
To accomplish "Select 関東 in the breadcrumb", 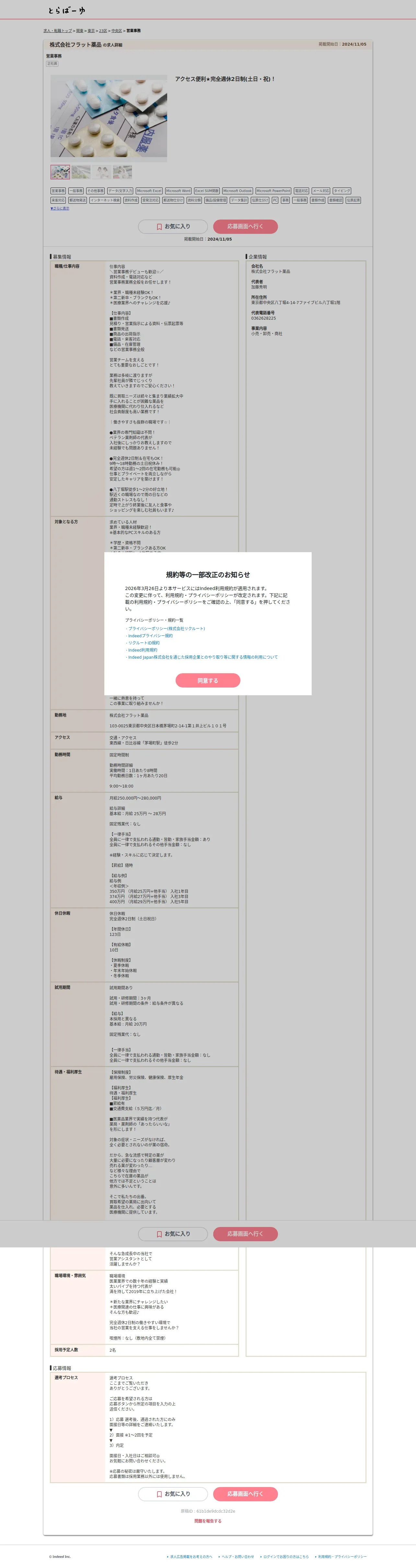I will [80, 30].
